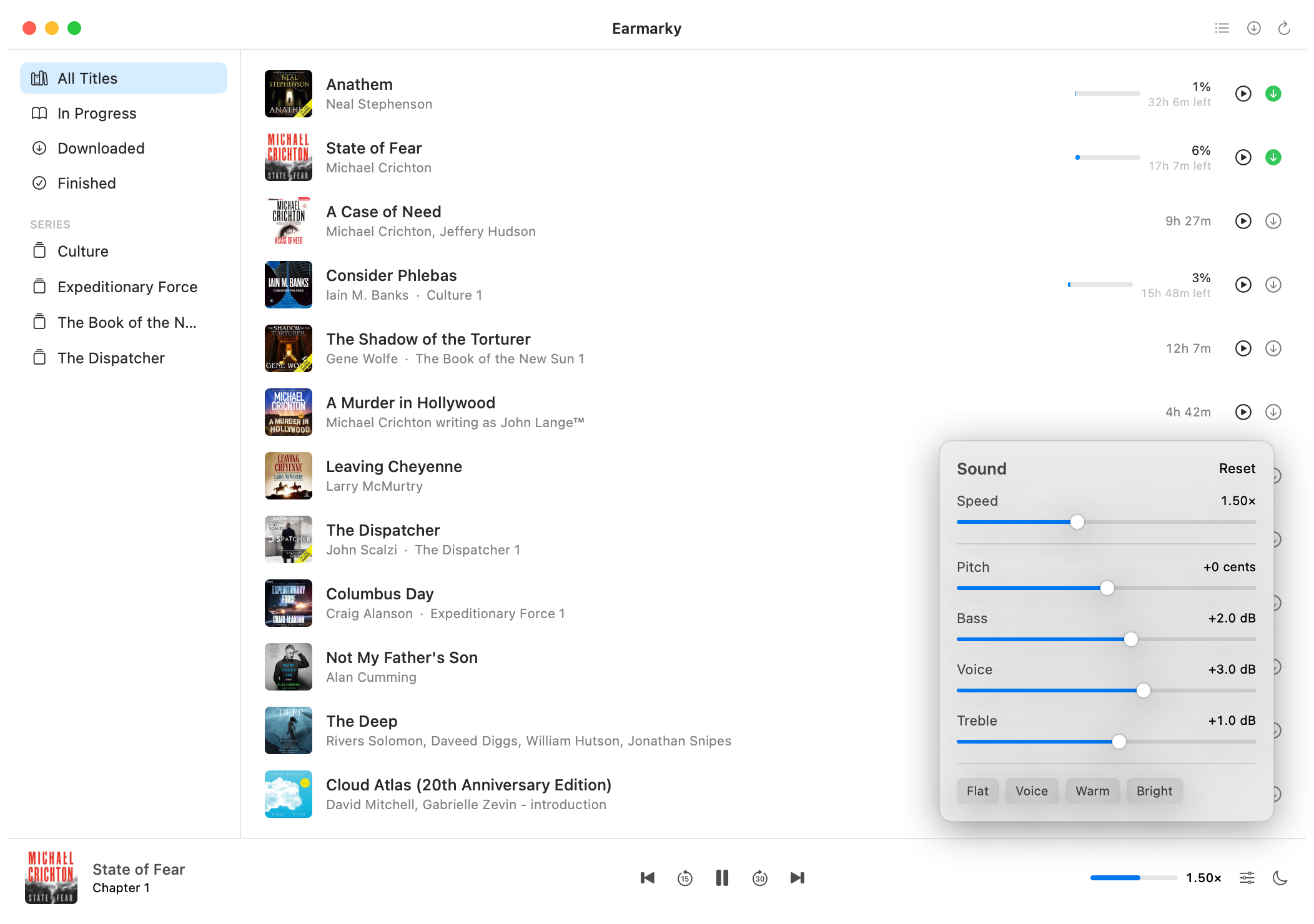This screenshot has height=924, width=1314.
Task: Open the list view icon in title bar
Action: [x=1222, y=28]
